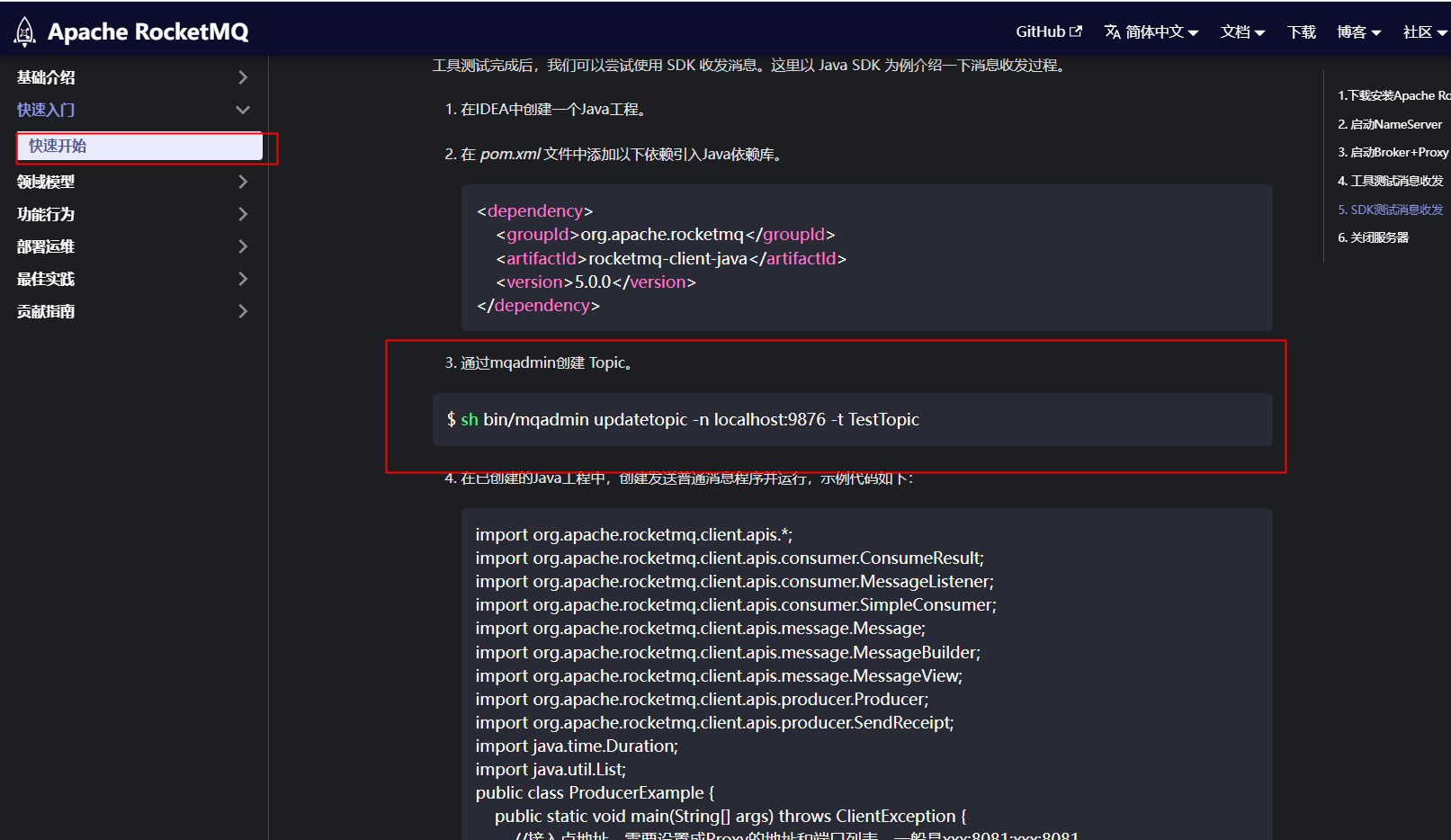Open 功能行为 in the sidebar

pos(46,214)
